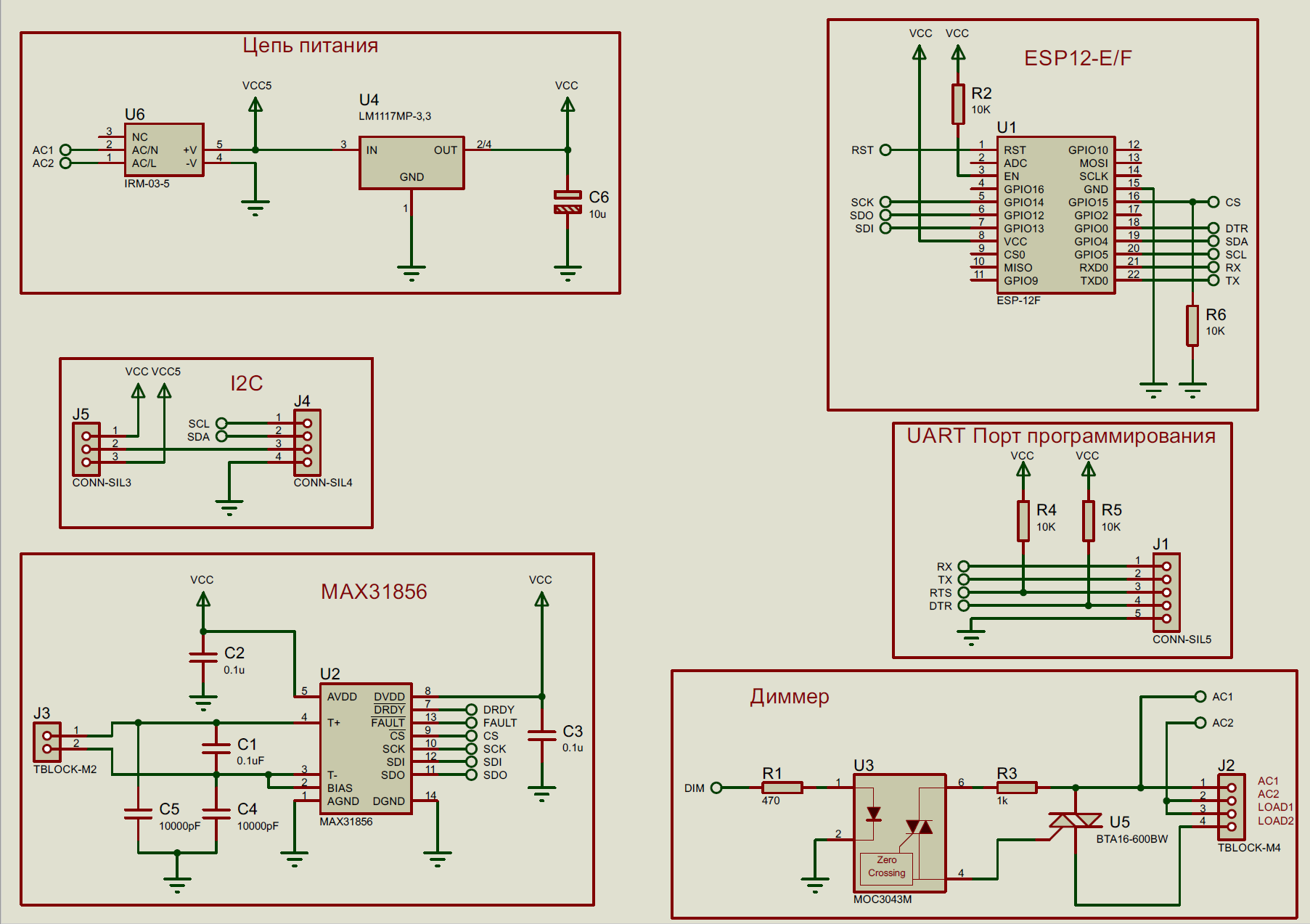This screenshot has width=1310, height=924.
Task: Select the U3 optocoupler body
Action: click(900, 833)
